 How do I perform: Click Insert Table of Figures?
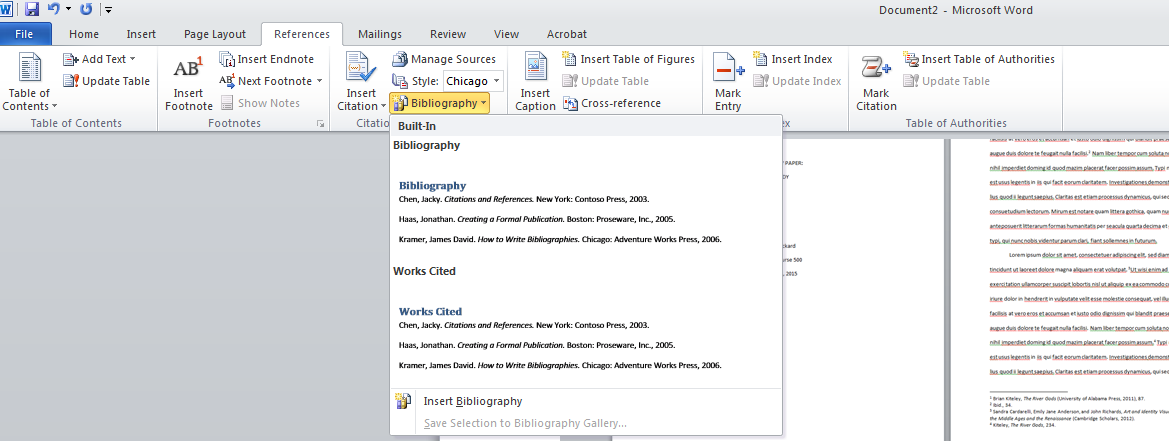pos(628,59)
